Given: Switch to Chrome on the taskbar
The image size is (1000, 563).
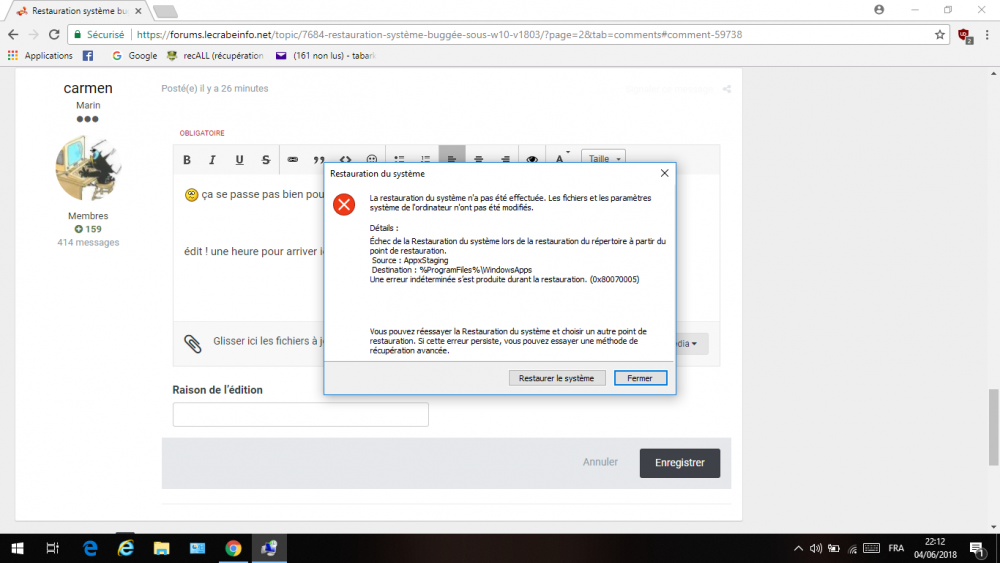Looking at the screenshot, I should click(x=233, y=548).
